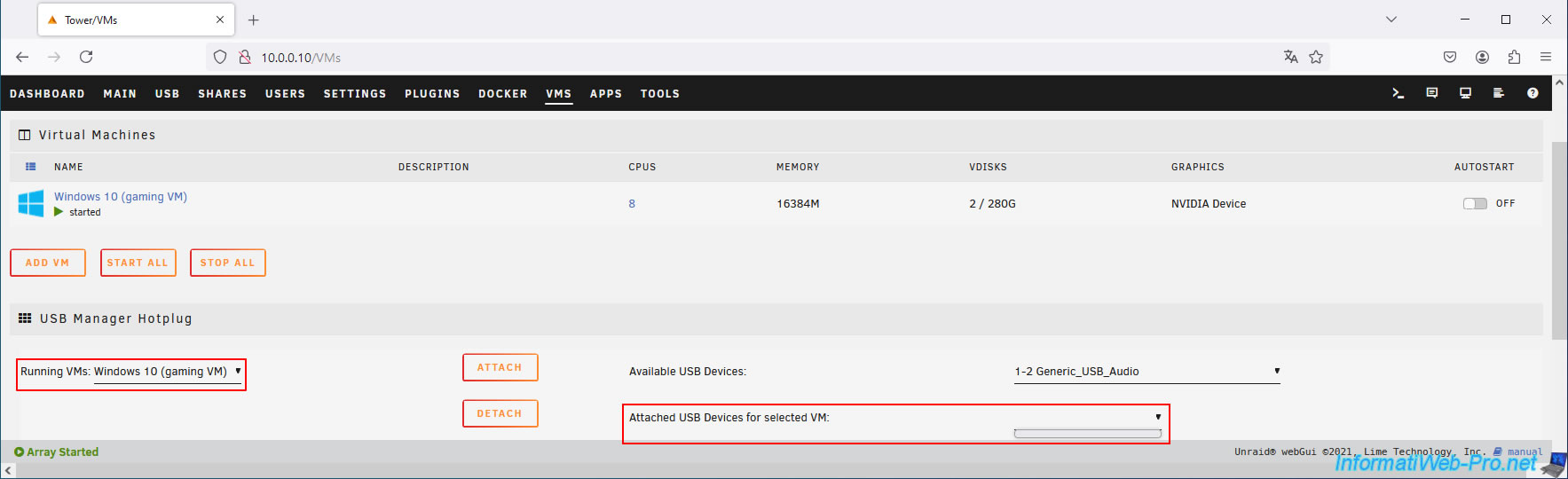This screenshot has height=479, width=1568.
Task: Click the STOP ALL button
Action: pyautogui.click(x=228, y=263)
